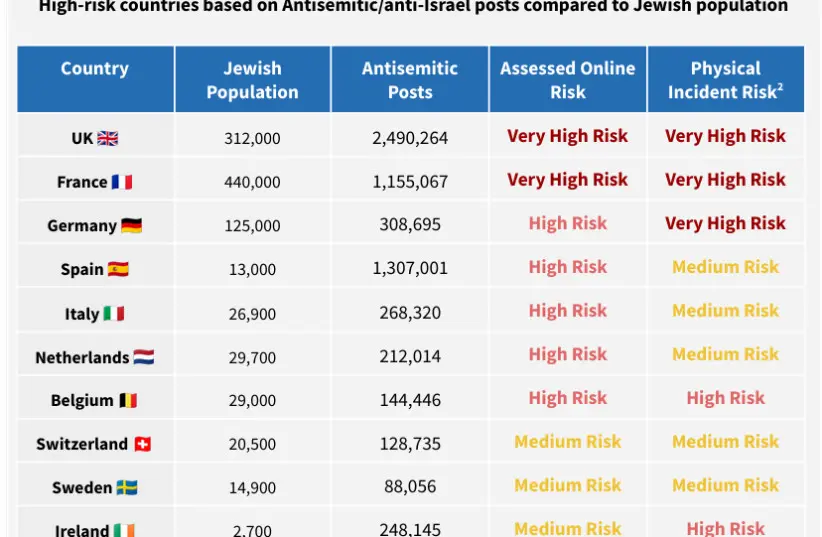Click the UK flag icon

[x=108, y=139]
